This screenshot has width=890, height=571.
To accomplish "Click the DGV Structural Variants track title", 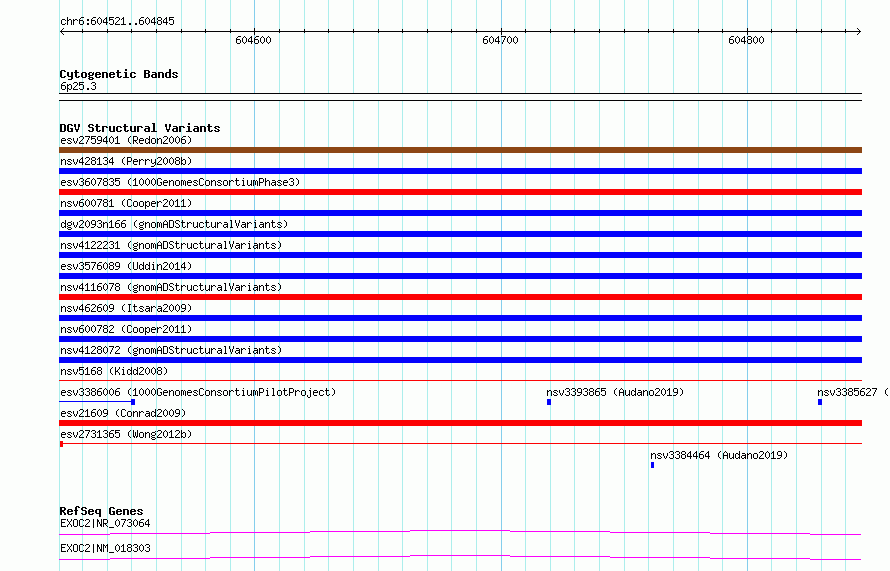I will pyautogui.click(x=140, y=128).
